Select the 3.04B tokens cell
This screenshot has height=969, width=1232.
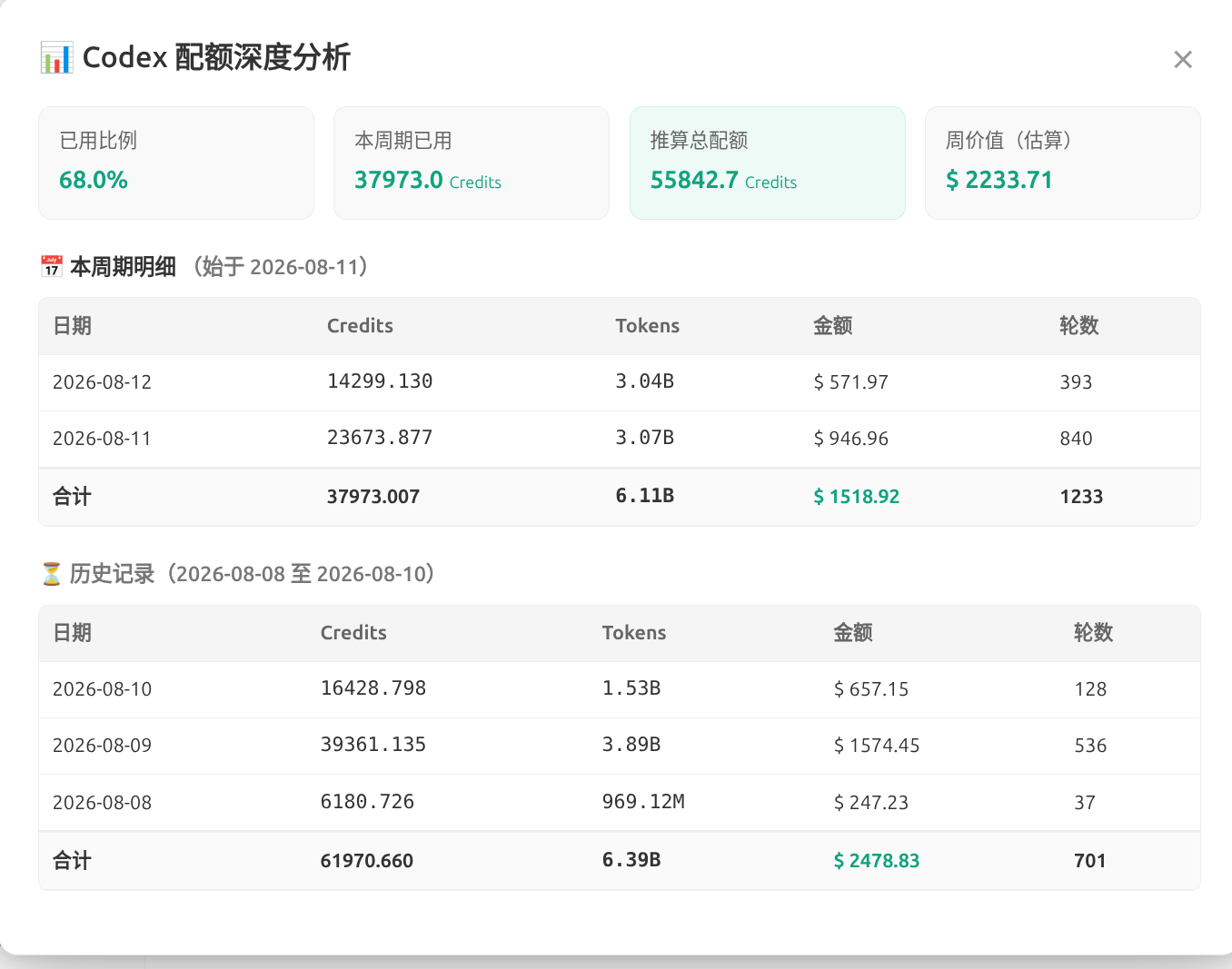[644, 381]
